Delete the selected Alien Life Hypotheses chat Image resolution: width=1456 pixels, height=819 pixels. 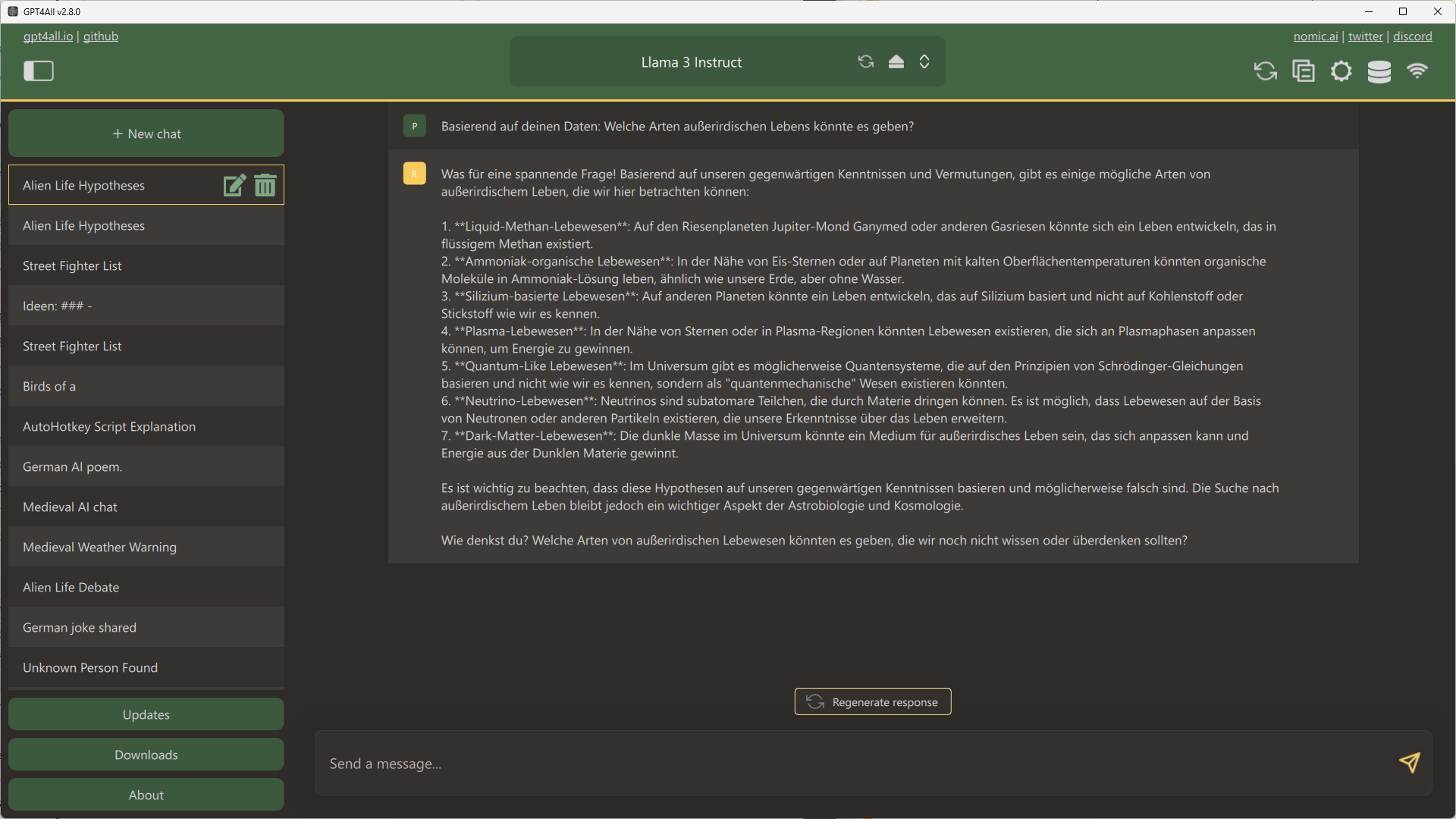pos(265,185)
